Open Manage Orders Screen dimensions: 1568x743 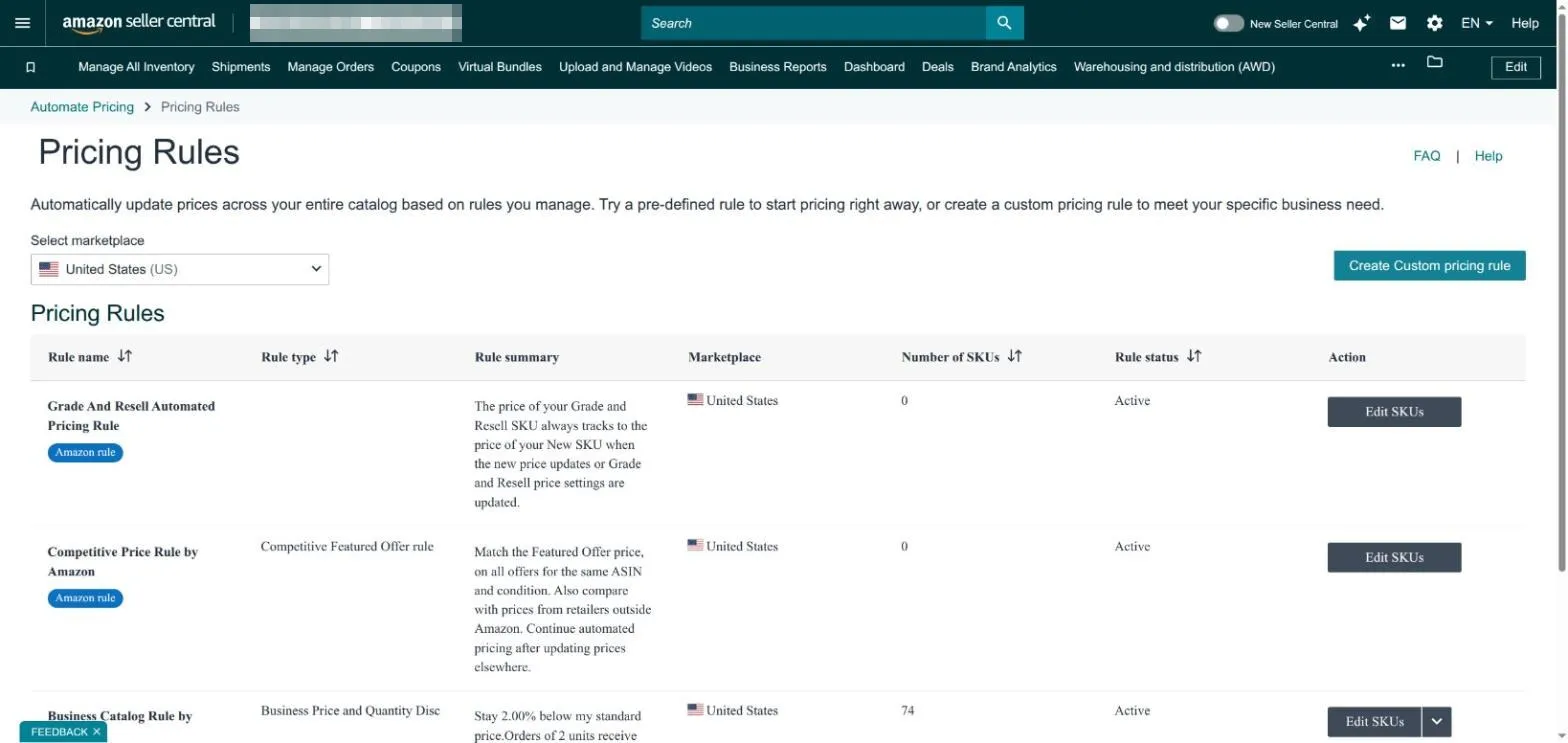coord(331,67)
